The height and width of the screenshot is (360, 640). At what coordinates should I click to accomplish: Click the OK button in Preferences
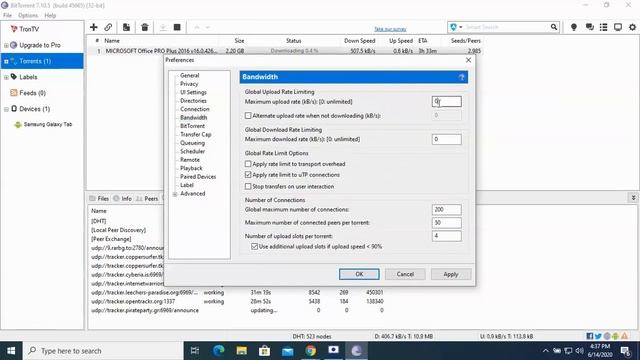pos(359,274)
